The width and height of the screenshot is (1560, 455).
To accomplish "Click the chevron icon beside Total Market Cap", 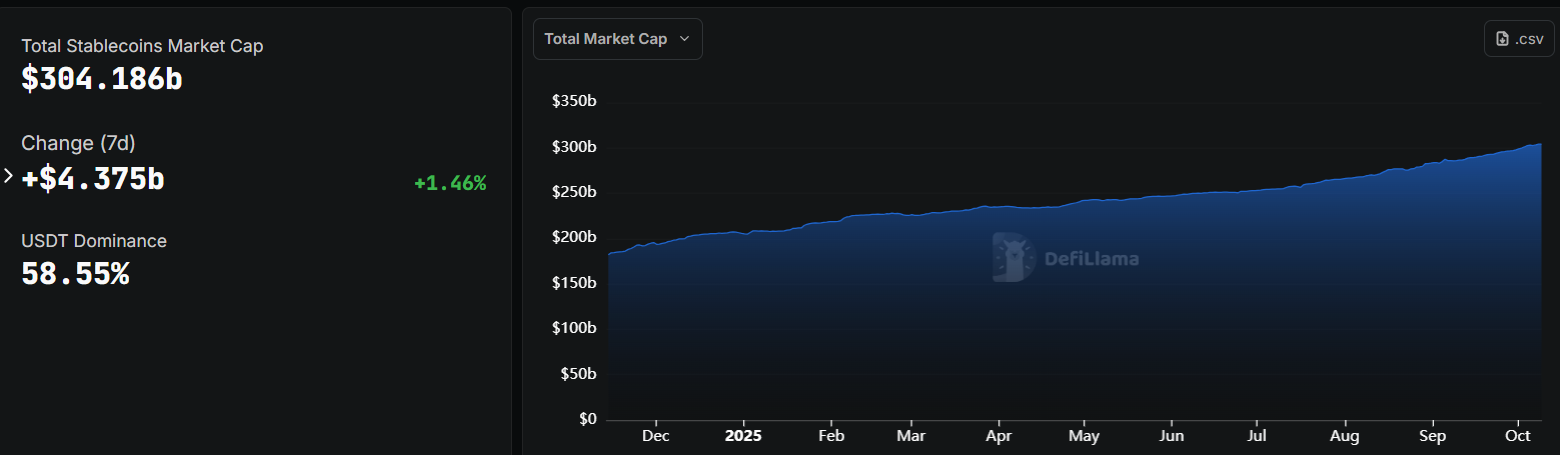I will pyautogui.click(x=685, y=39).
